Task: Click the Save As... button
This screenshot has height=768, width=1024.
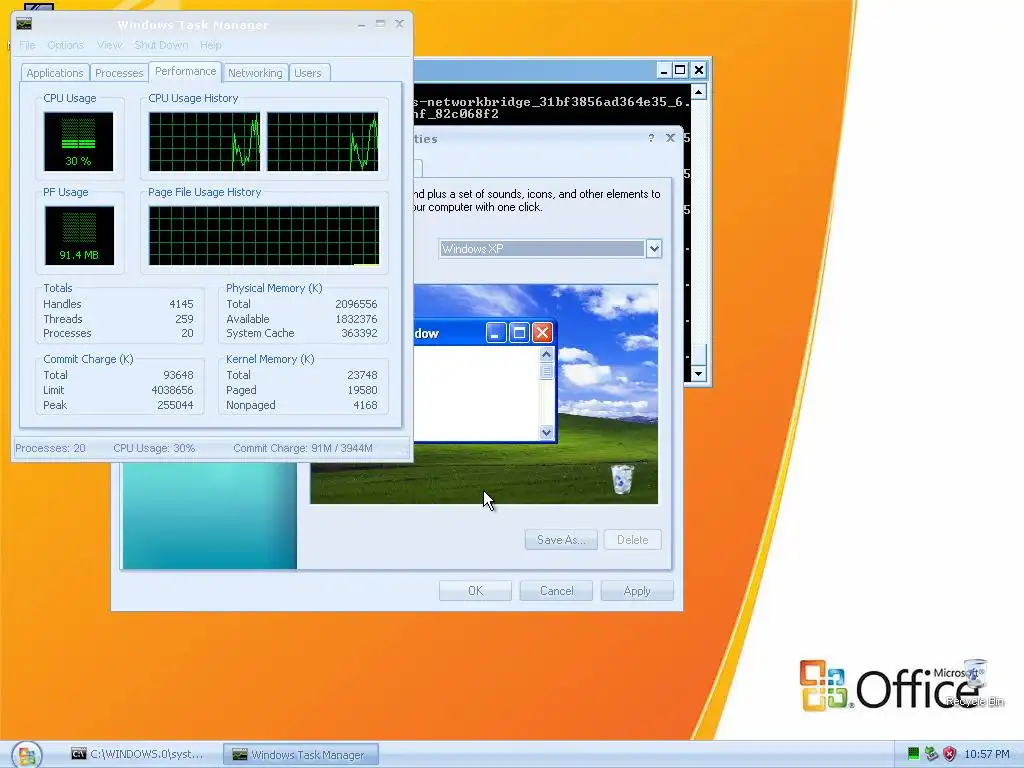Action: tap(561, 540)
